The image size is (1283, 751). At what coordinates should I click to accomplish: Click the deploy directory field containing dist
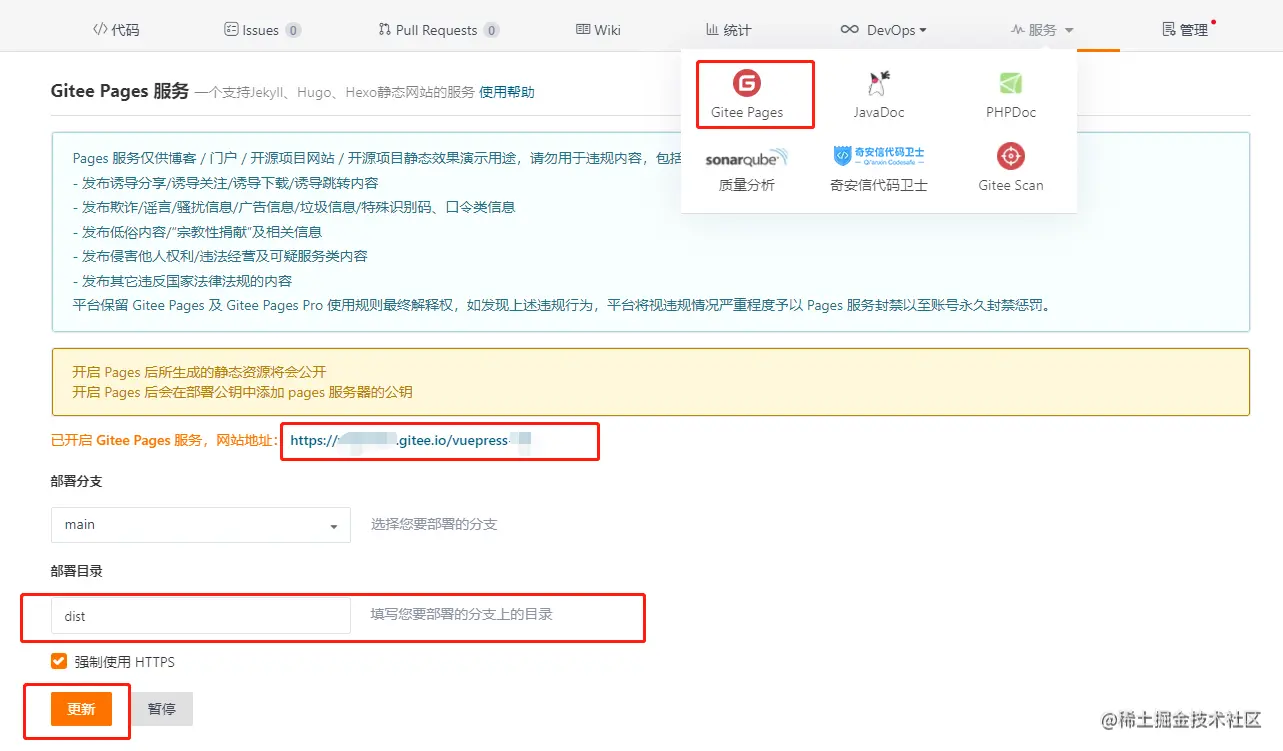(201, 616)
